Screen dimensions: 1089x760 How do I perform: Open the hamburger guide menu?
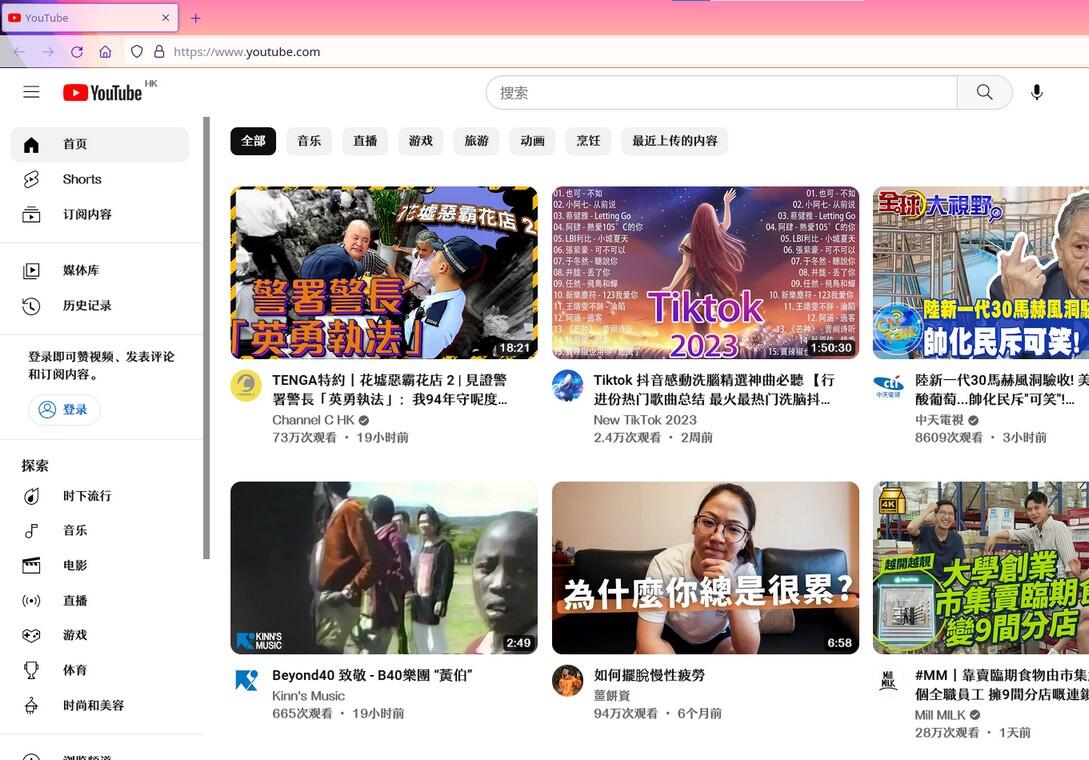(x=31, y=92)
